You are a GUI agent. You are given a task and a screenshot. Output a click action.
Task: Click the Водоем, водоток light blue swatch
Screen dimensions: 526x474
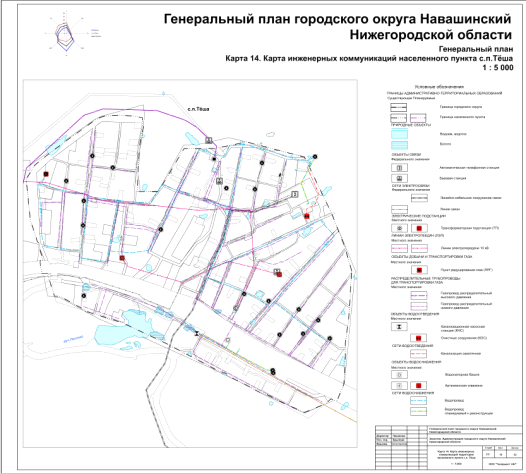coord(399,134)
